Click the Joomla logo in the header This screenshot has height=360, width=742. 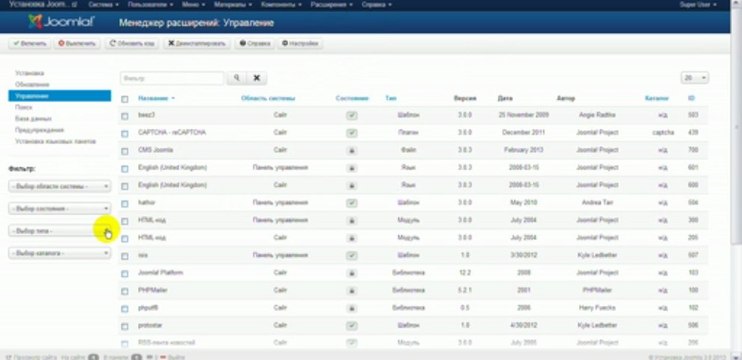tap(62, 22)
